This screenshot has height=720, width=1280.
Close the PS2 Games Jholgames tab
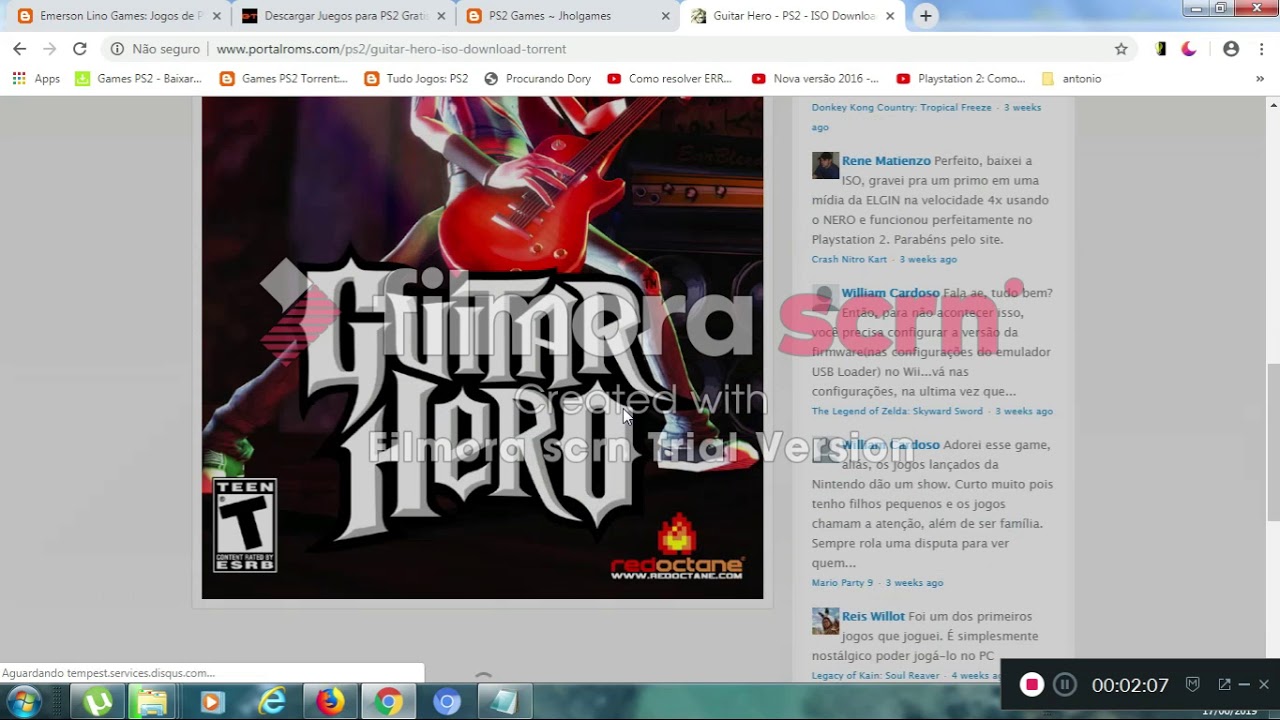pos(666,16)
